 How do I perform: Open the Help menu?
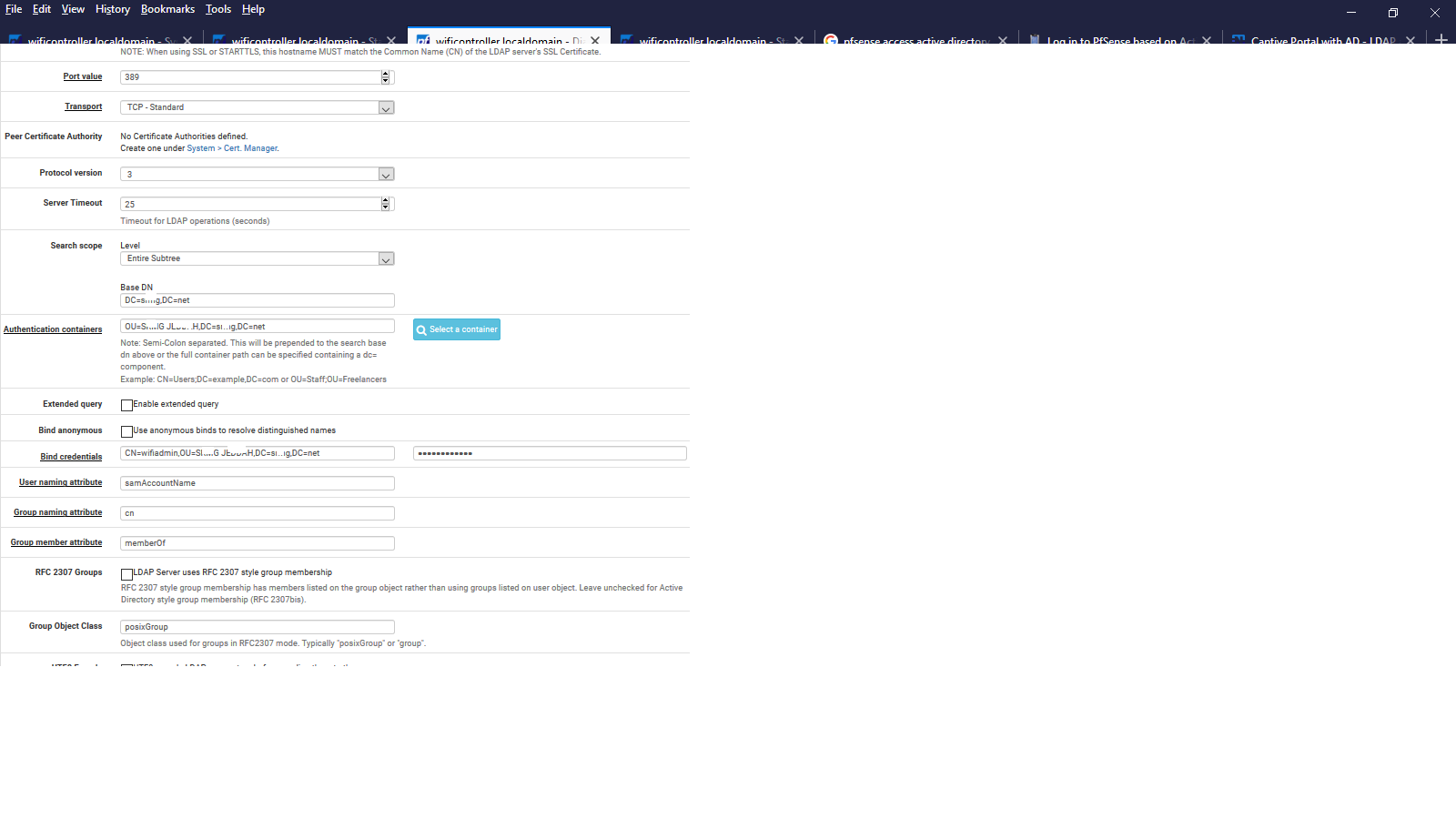(253, 9)
